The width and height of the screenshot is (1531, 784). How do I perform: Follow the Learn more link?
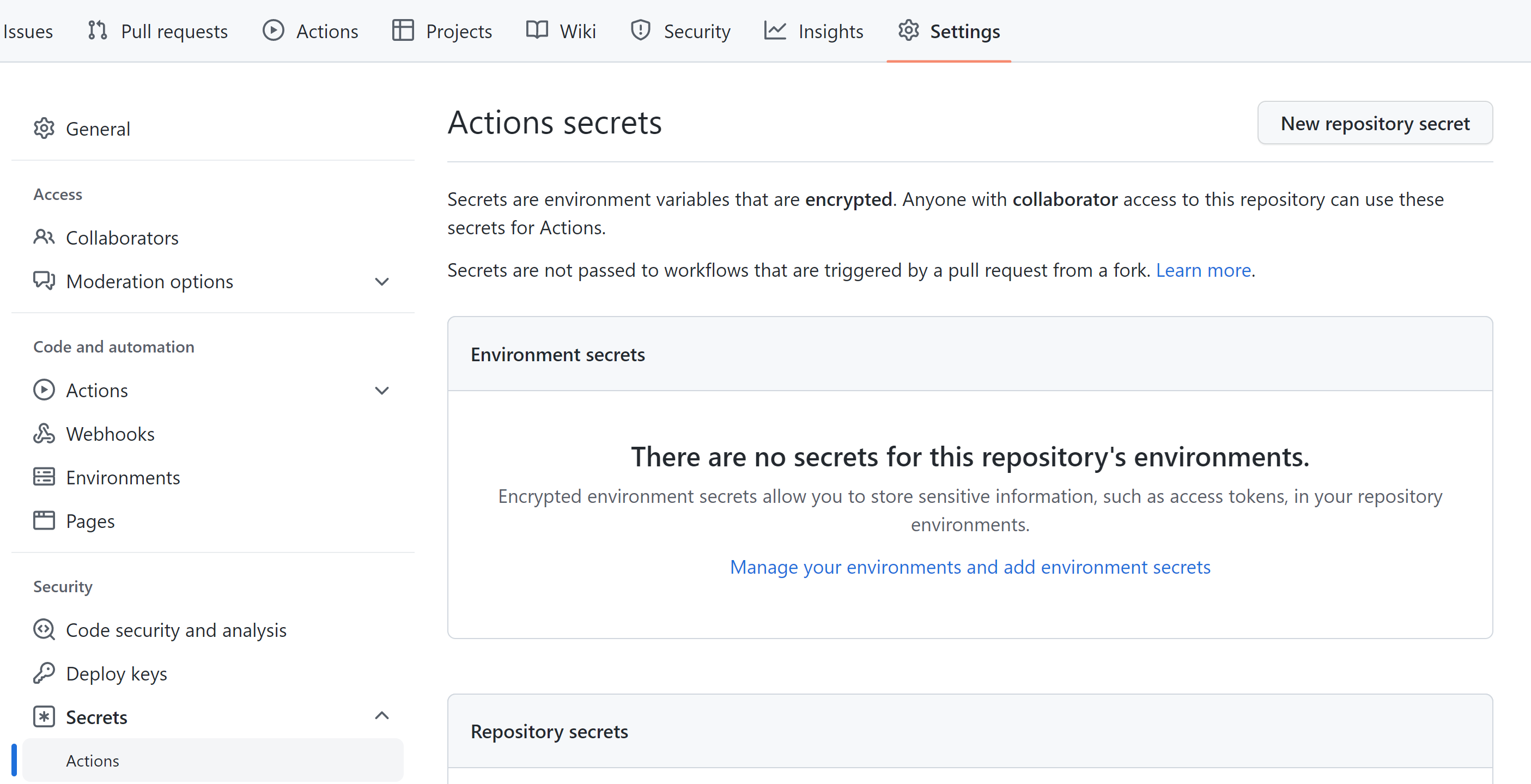[x=1203, y=270]
